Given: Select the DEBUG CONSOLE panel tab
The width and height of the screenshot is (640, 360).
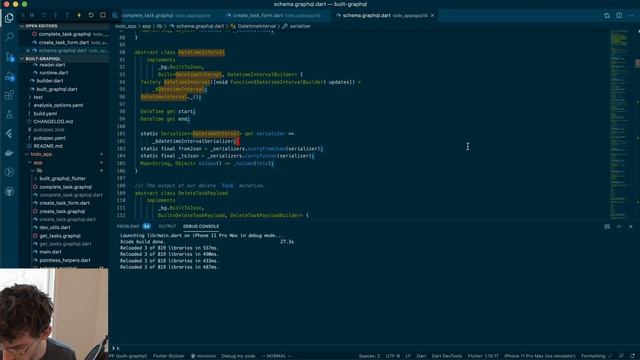Looking at the screenshot, I should pos(201,226).
